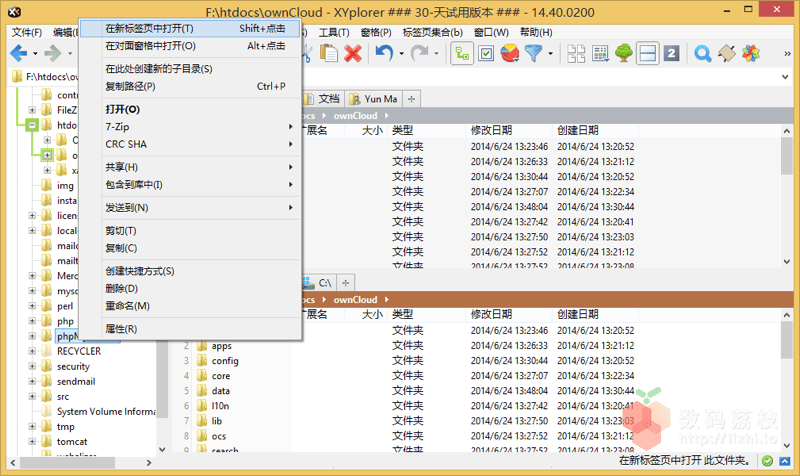Image resolution: width=800 pixels, height=476 pixels.
Task: Expand the FileZ folder tree node
Action: [32, 110]
